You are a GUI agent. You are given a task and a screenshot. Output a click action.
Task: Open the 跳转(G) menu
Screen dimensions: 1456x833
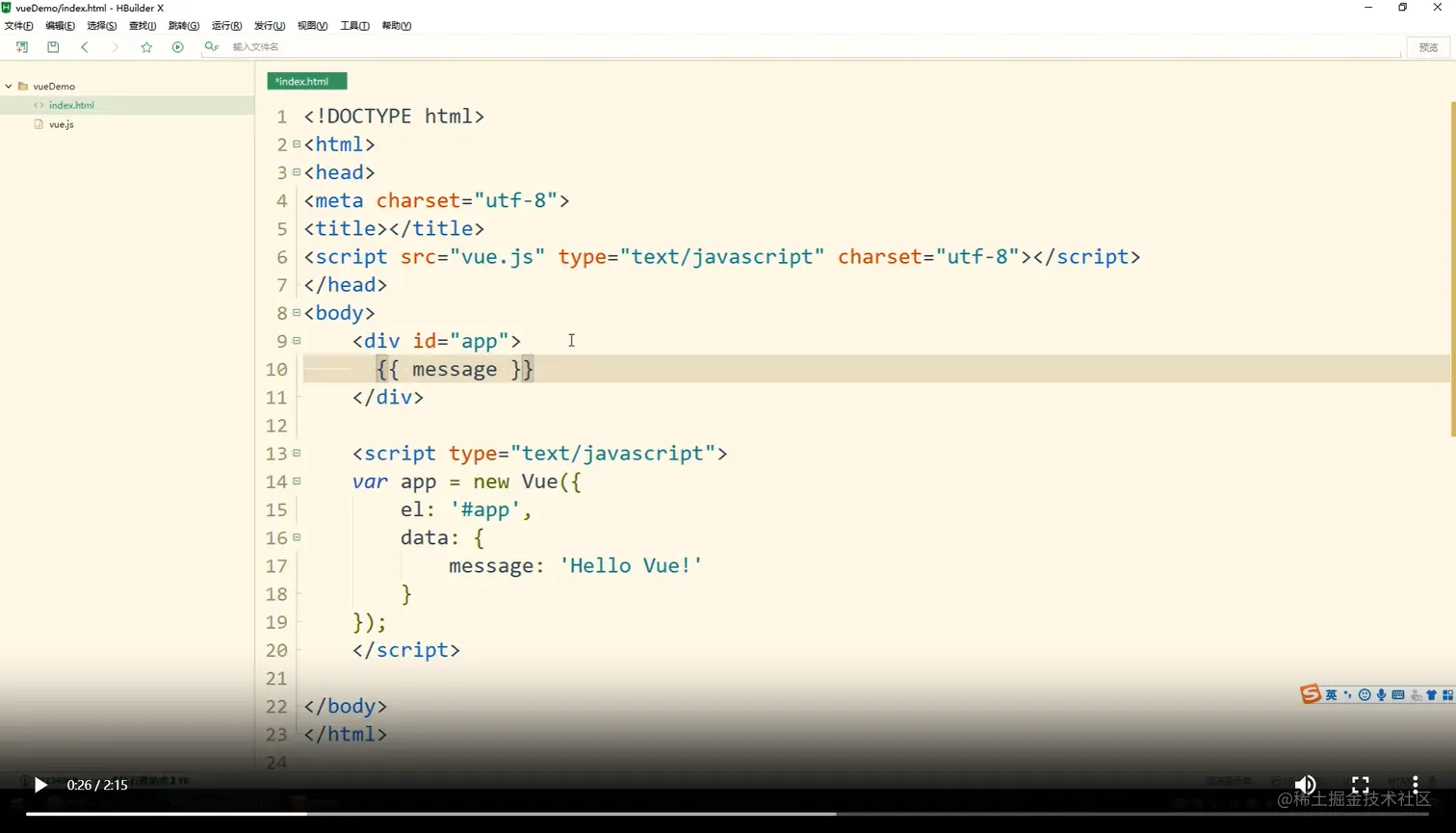point(184,26)
